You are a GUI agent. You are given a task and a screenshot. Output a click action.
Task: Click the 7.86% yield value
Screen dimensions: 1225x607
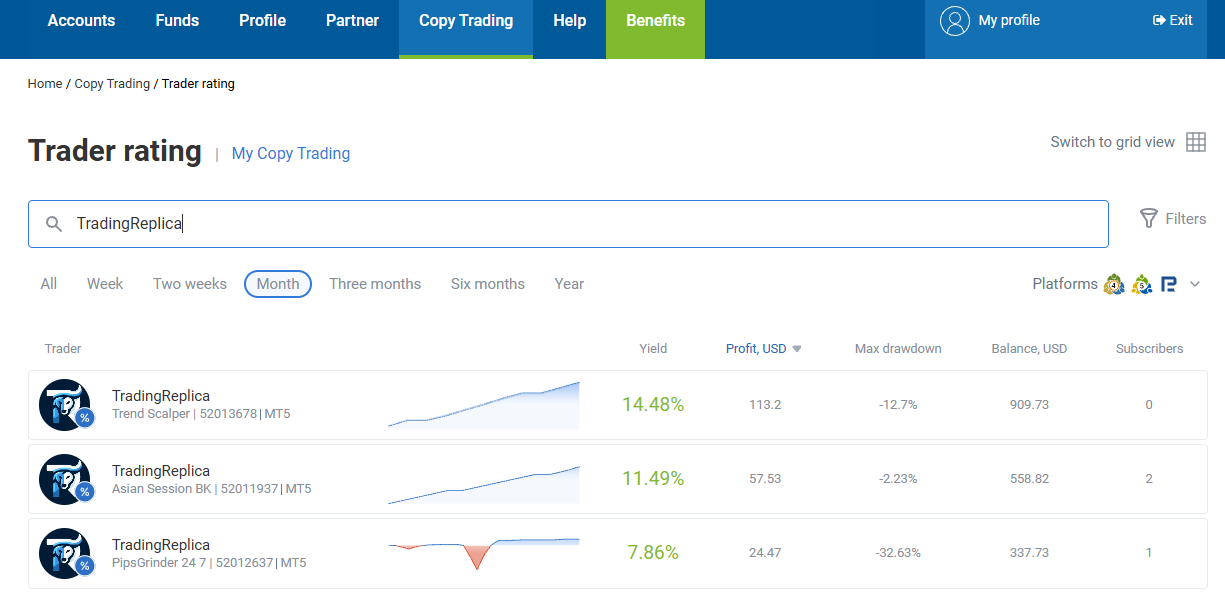tap(653, 553)
